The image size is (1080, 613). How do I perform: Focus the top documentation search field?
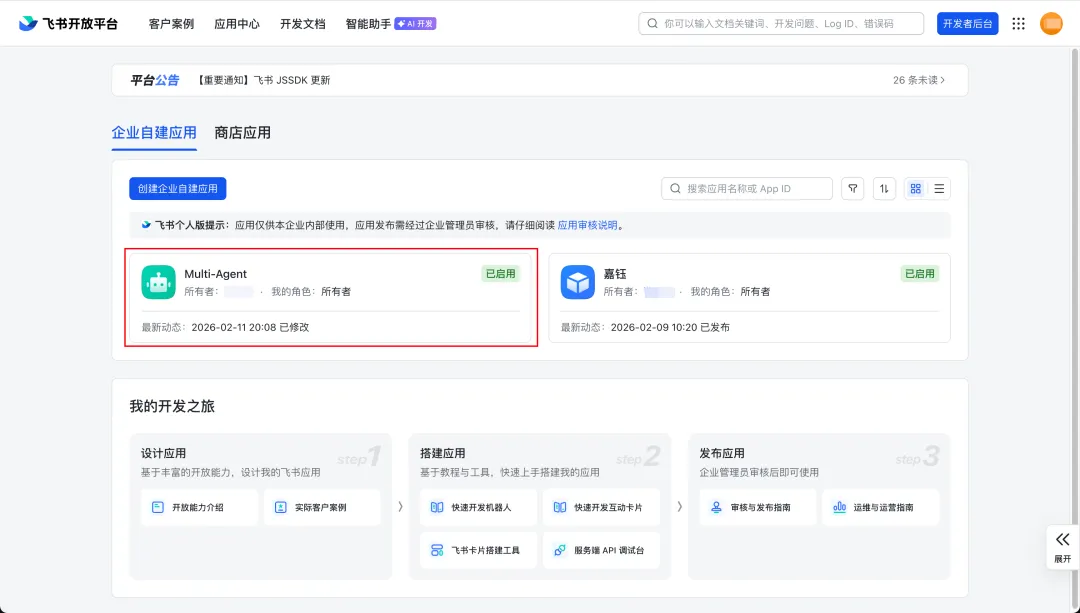(781, 23)
